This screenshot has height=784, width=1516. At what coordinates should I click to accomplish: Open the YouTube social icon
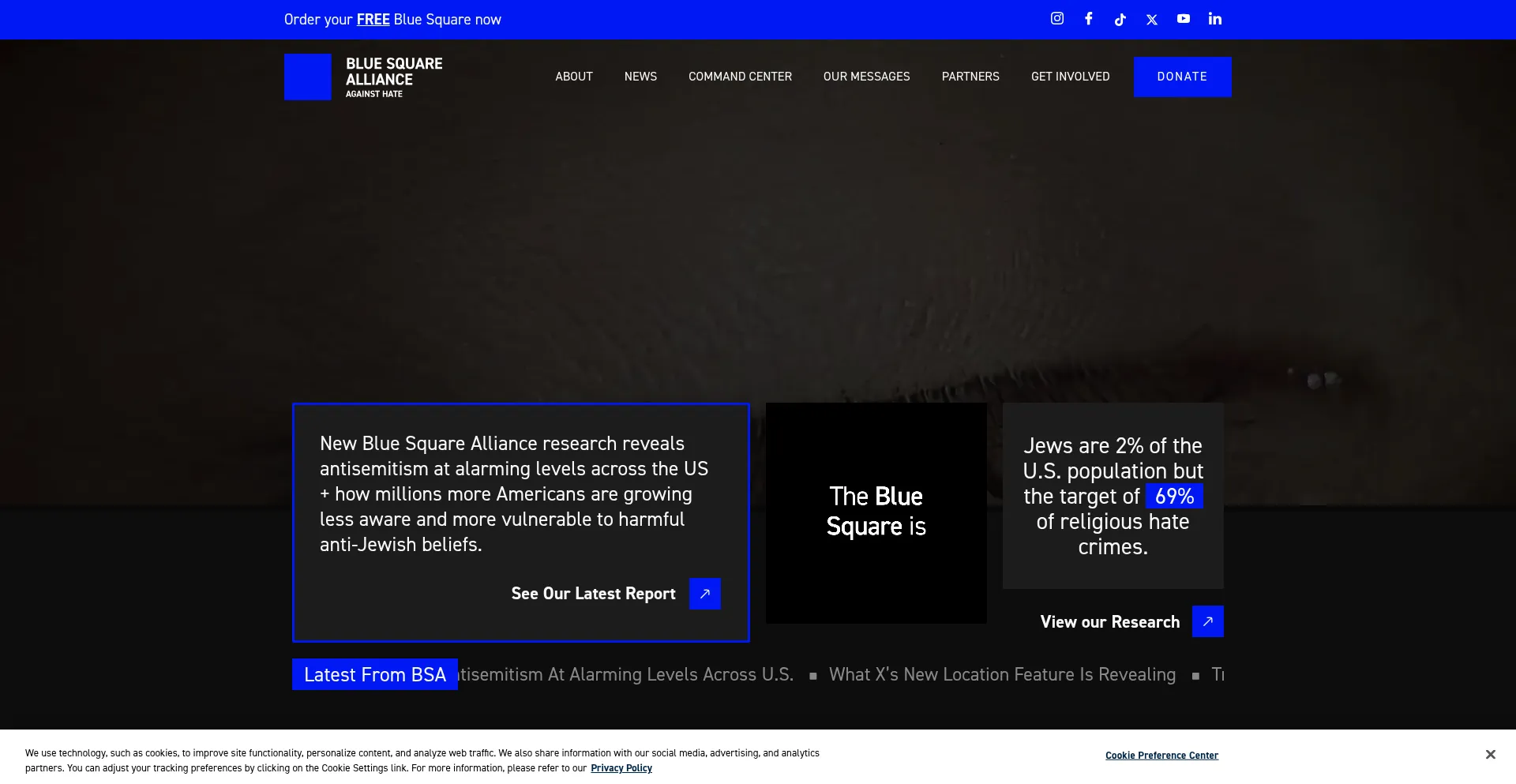tap(1183, 19)
